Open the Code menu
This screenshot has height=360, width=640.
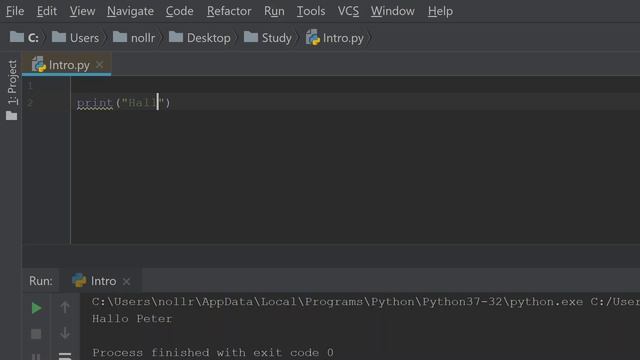[179, 11]
